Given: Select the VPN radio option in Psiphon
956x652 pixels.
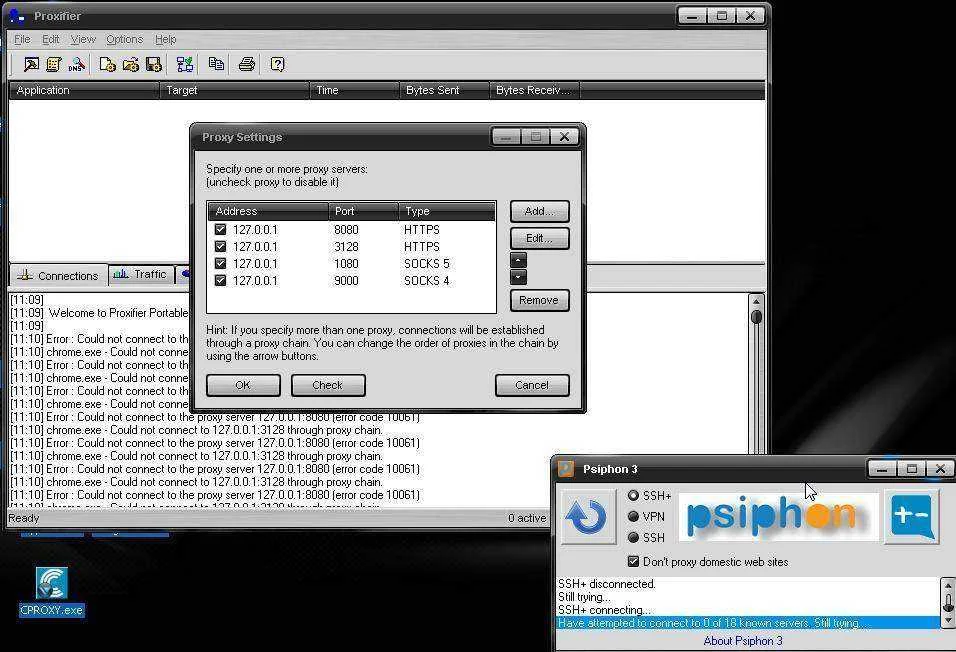Looking at the screenshot, I should pos(633,516).
